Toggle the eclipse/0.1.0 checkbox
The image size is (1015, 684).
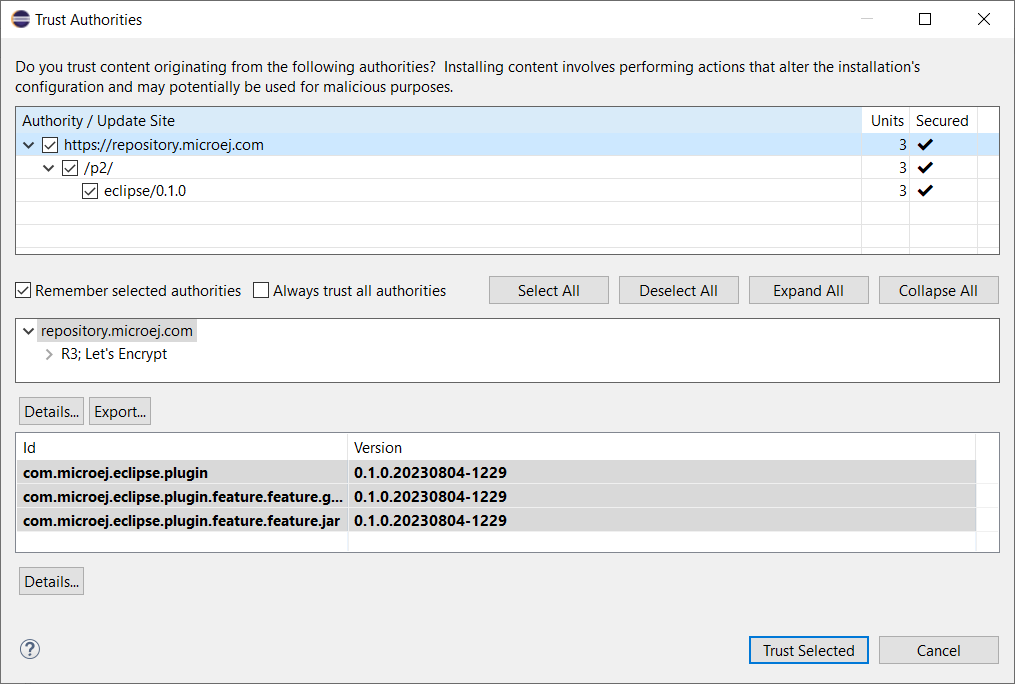tap(90, 191)
